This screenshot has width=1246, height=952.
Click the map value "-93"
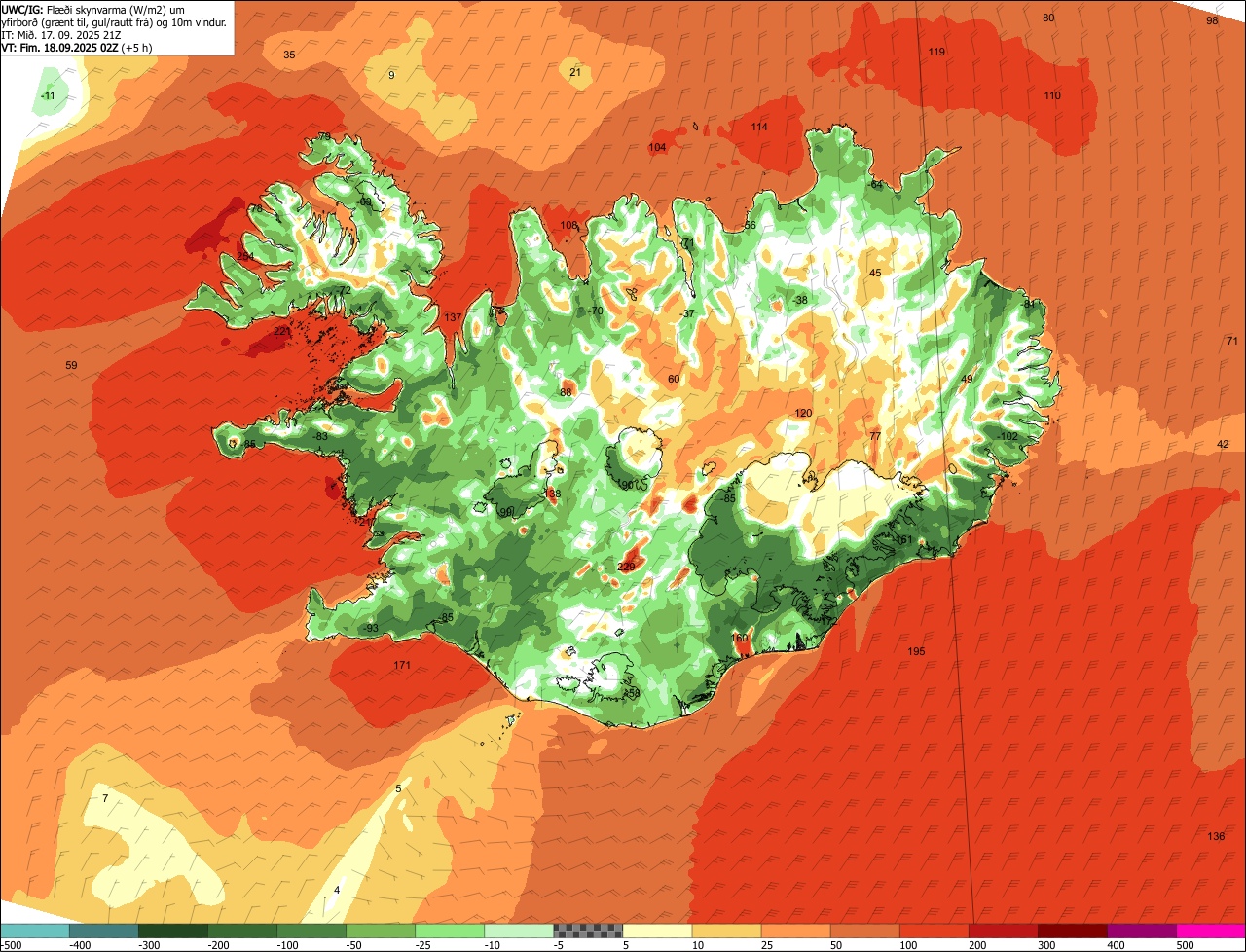coord(370,629)
